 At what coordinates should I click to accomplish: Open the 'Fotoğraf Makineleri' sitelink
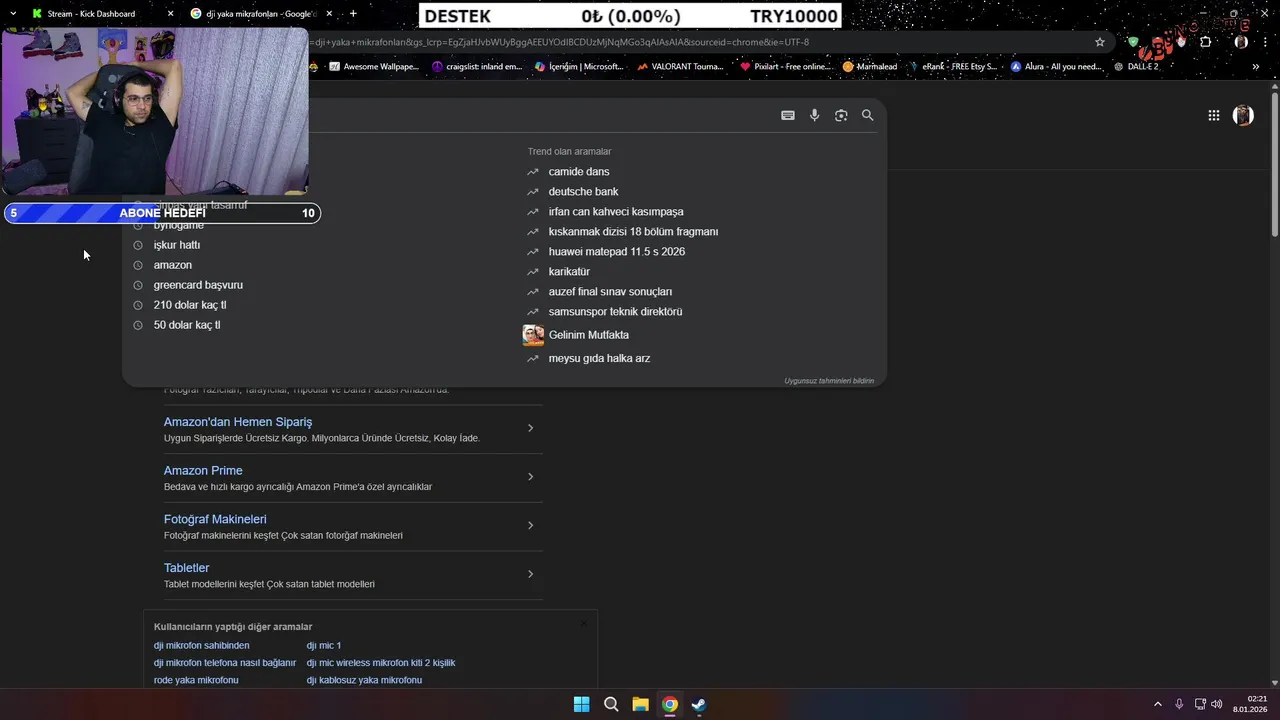tap(215, 519)
